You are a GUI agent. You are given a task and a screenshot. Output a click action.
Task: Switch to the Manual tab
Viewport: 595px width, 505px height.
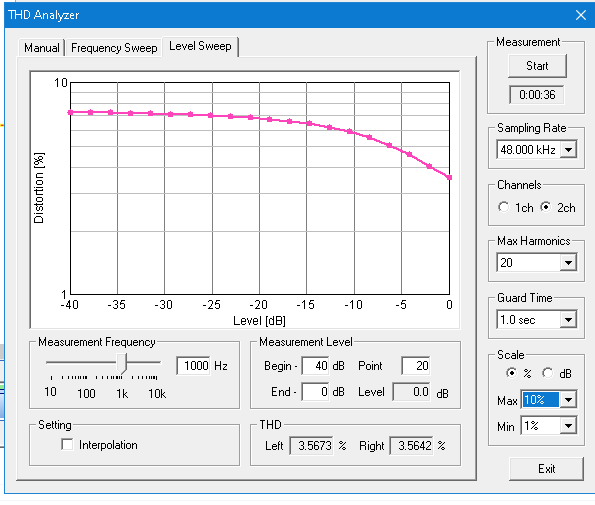coord(41,48)
